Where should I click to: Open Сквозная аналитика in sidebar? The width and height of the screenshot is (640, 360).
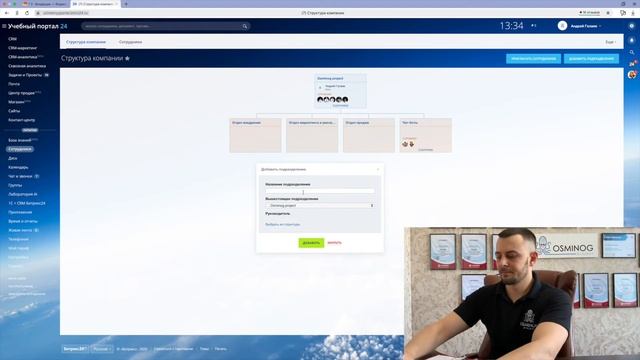click(x=27, y=66)
